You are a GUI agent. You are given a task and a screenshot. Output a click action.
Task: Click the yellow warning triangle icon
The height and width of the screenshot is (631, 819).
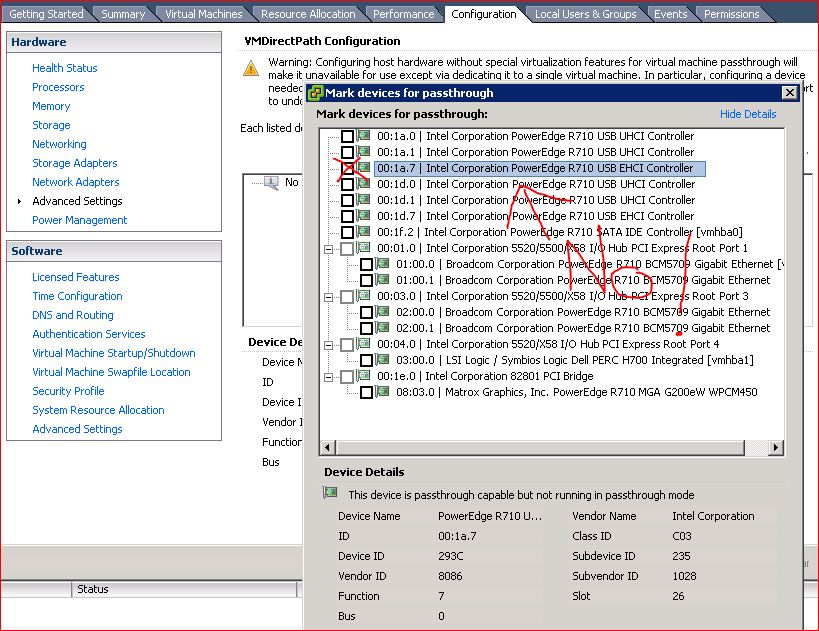pyautogui.click(x=250, y=68)
